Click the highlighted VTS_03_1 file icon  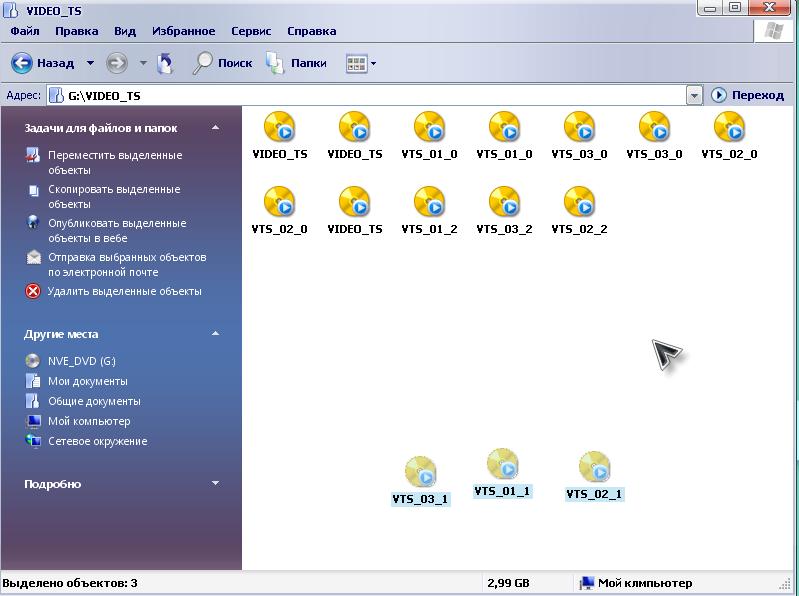(x=421, y=473)
